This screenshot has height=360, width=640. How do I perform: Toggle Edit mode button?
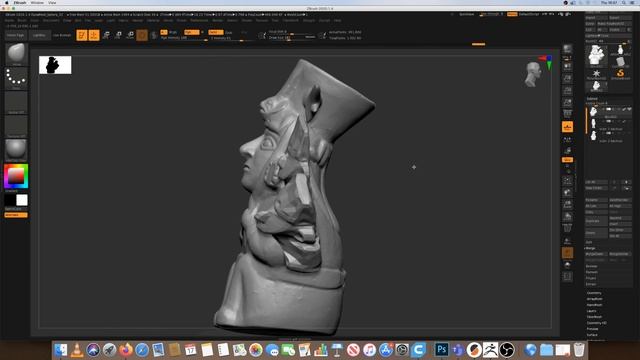(x=82, y=35)
